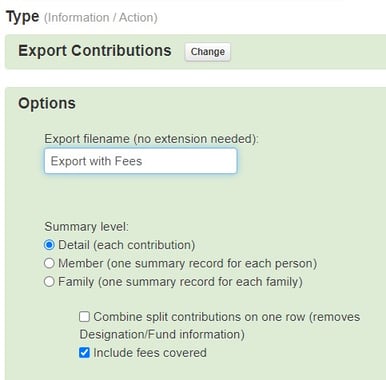This screenshot has width=386, height=380.
Task: Click the "Family (one summary record for each family)" label
Action: click(180, 282)
